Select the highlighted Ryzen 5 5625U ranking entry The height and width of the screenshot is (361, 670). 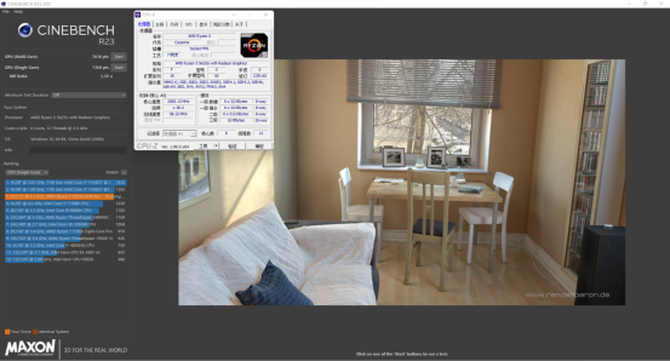point(65,197)
